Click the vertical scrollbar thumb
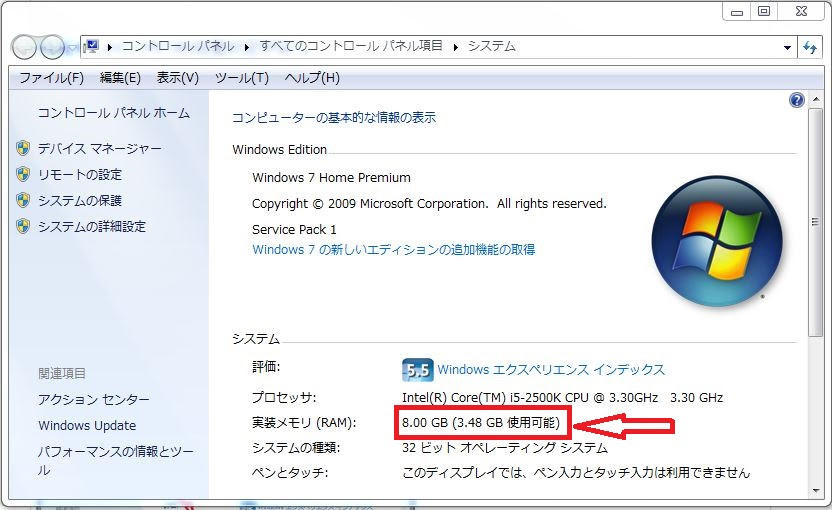The image size is (832, 510). [815, 222]
